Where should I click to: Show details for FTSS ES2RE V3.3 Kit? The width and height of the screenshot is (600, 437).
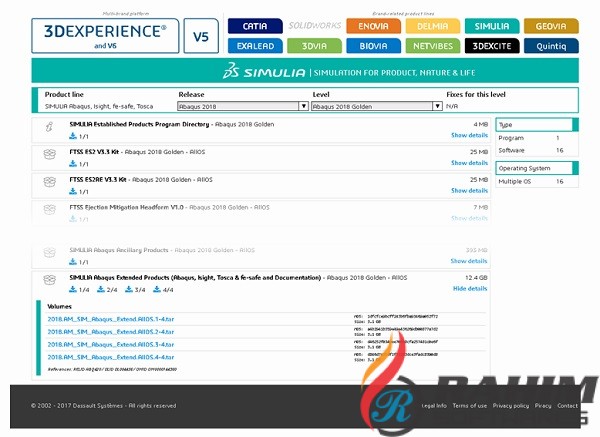click(469, 191)
